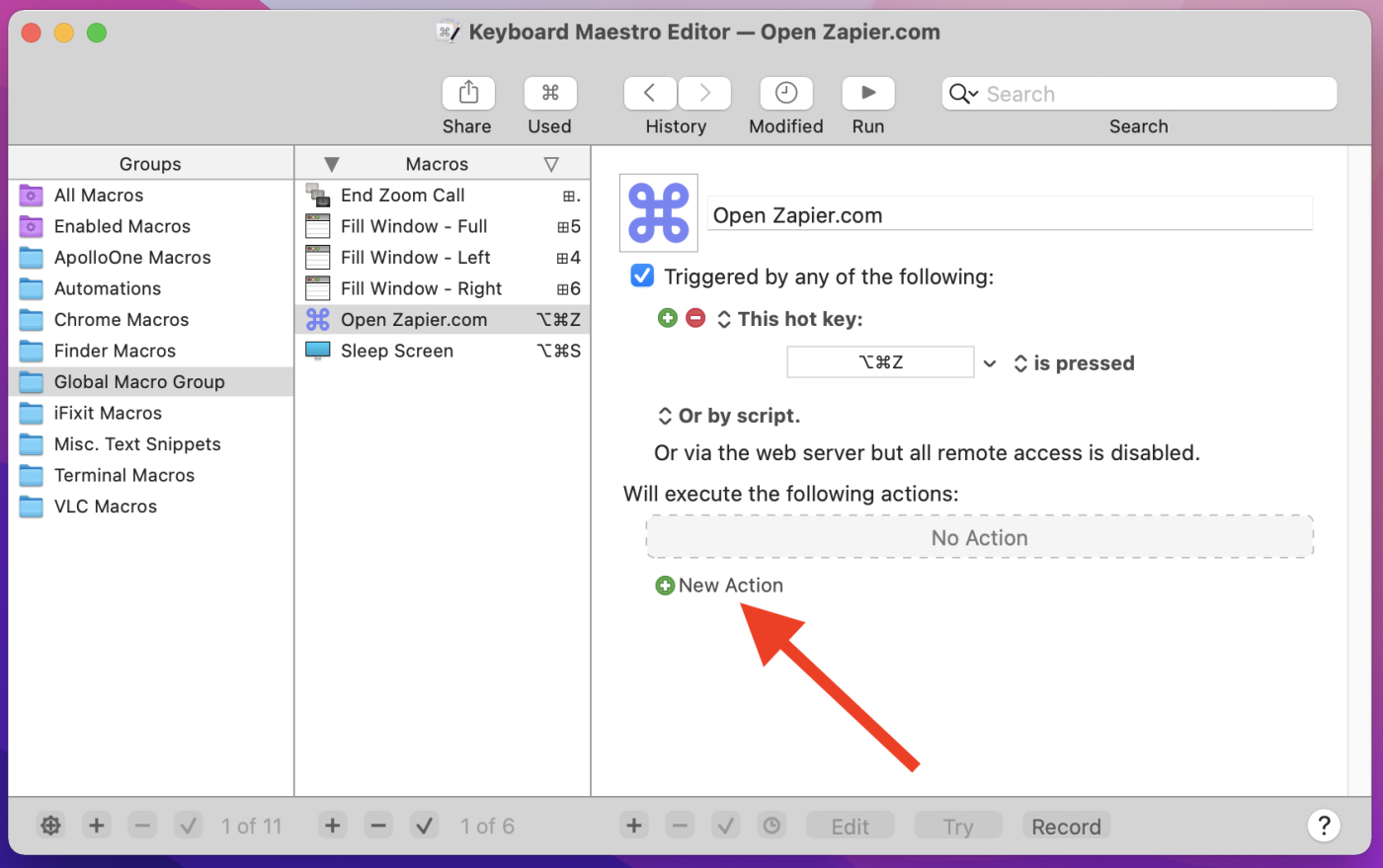Screen dimensions: 1383x868
Task: Remove the hot key trigger
Action: pyautogui.click(x=695, y=318)
